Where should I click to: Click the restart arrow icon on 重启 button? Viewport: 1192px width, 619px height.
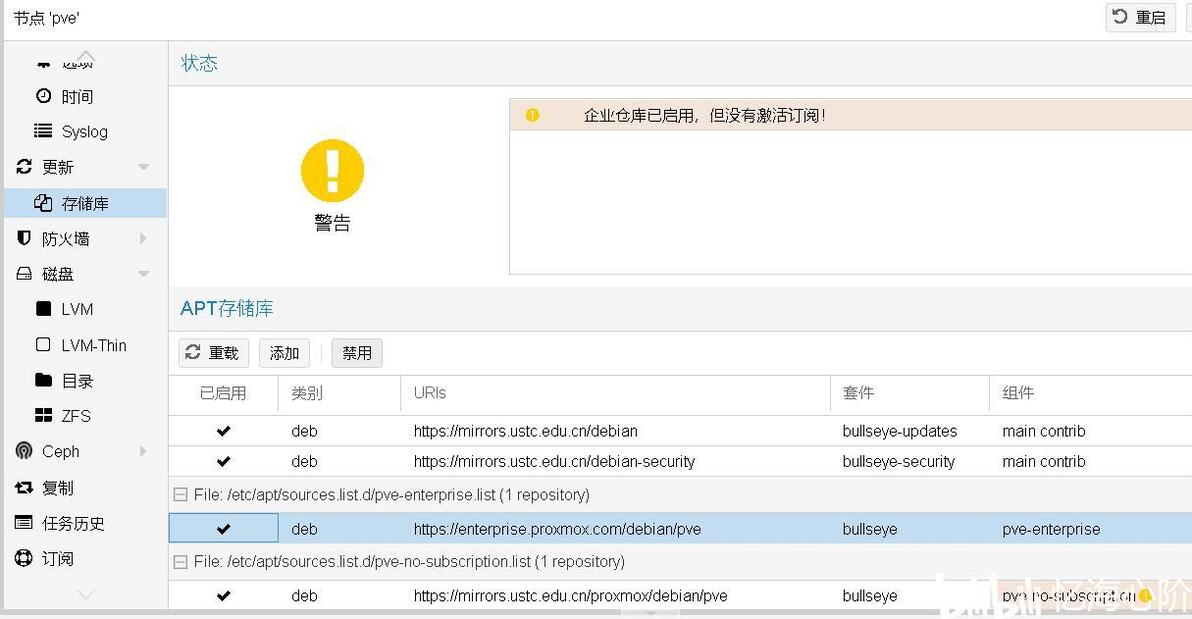point(1120,16)
